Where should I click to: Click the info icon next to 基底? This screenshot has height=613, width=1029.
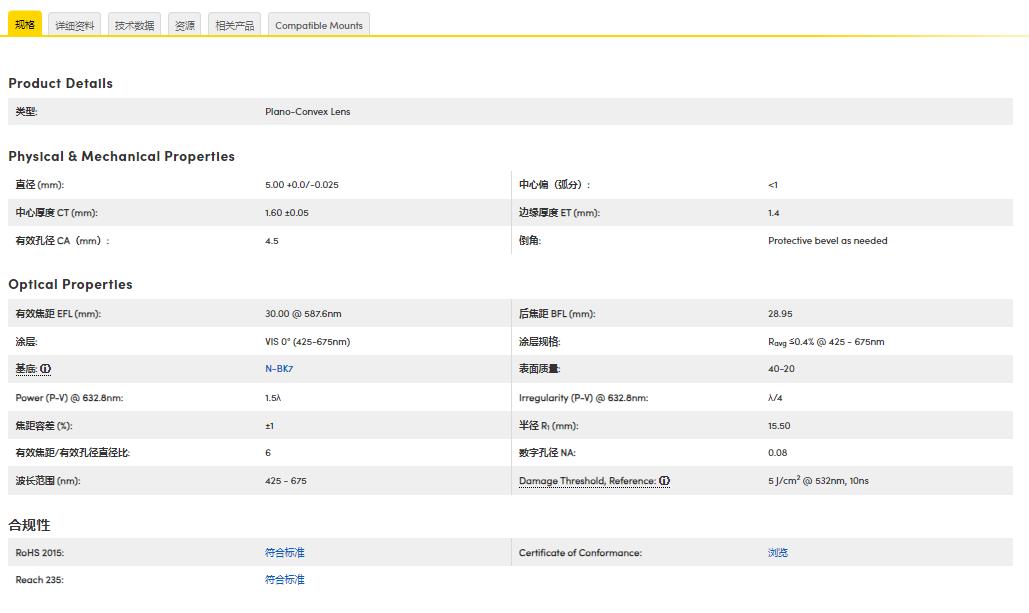coord(46,369)
